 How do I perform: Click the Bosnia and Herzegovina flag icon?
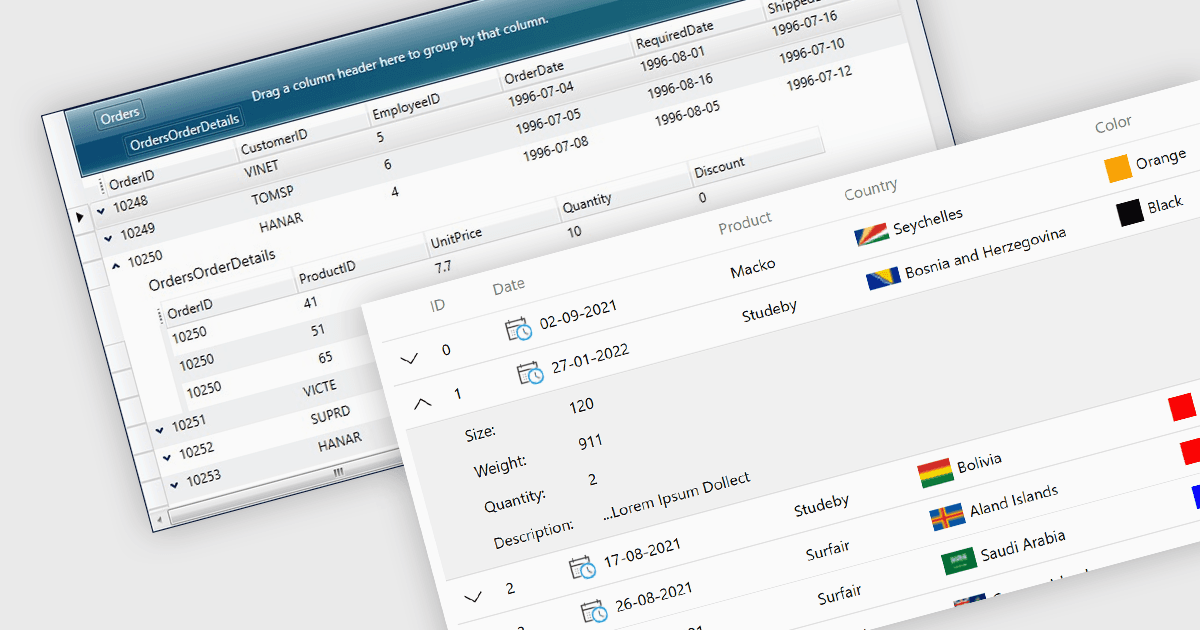(x=884, y=278)
